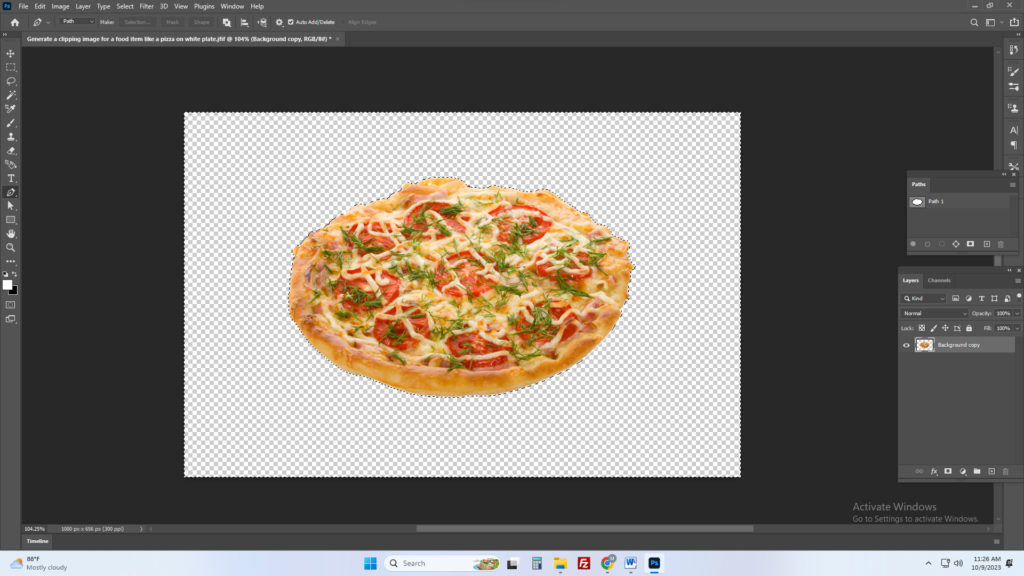This screenshot has height=576, width=1024.
Task: Open the Filter menu
Action: pos(146,7)
